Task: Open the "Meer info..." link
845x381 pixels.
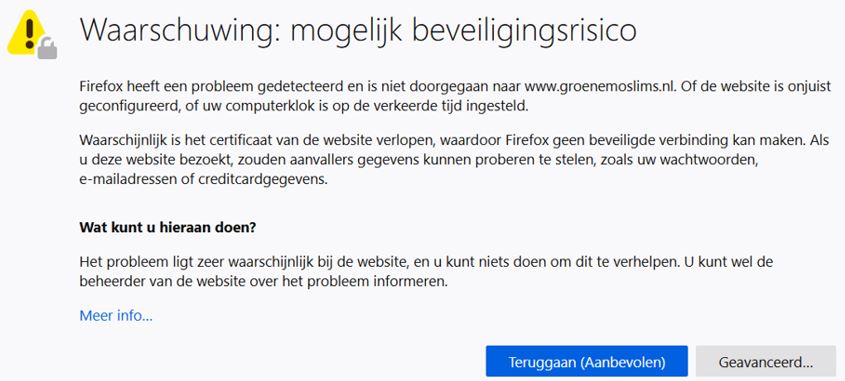Action: [116, 315]
